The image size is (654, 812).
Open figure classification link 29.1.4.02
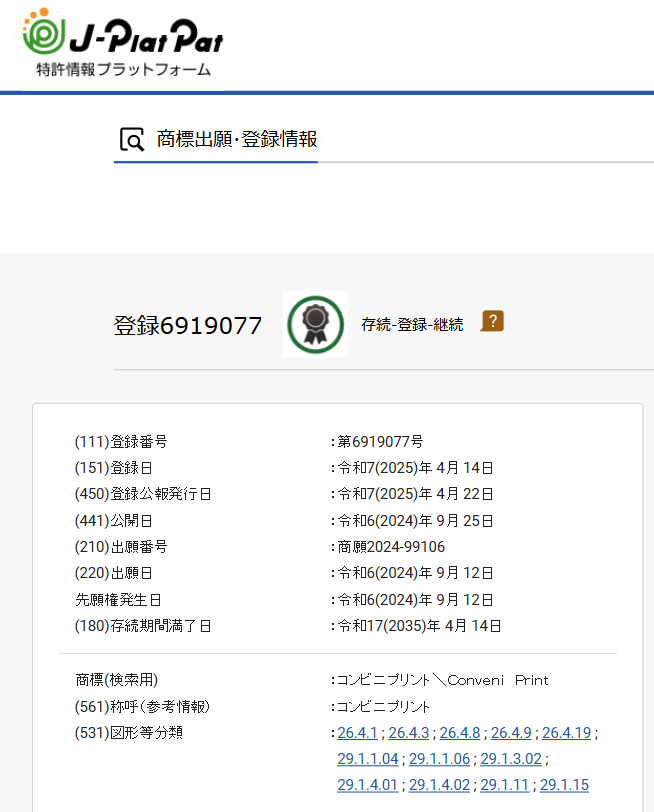click(440, 785)
